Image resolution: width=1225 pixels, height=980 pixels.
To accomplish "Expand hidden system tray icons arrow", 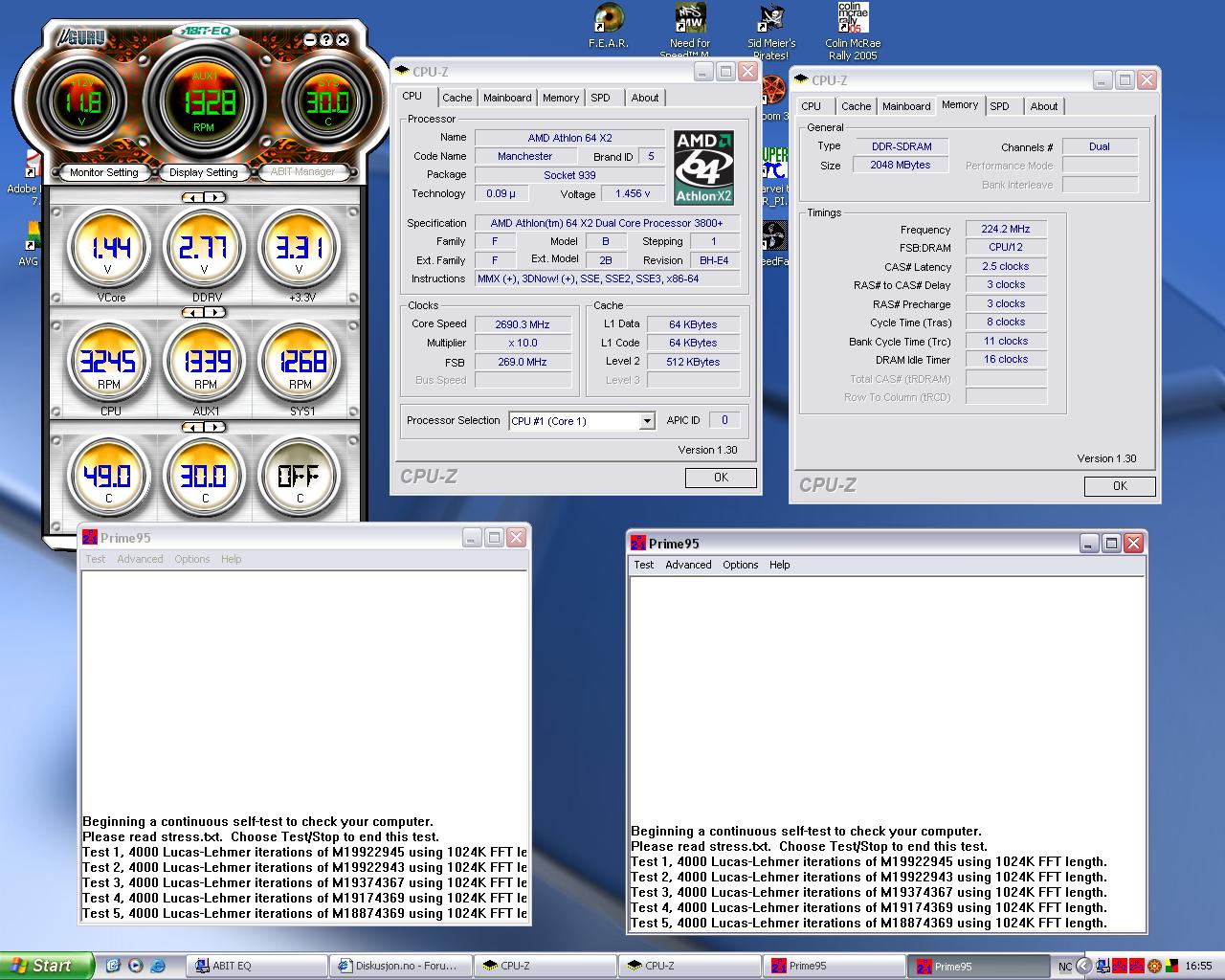I will coord(1083,966).
